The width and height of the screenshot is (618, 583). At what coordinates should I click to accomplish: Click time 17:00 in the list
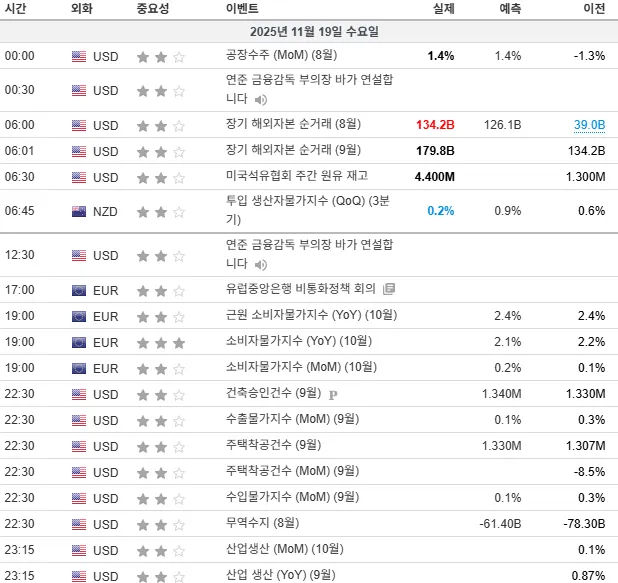click(19, 290)
